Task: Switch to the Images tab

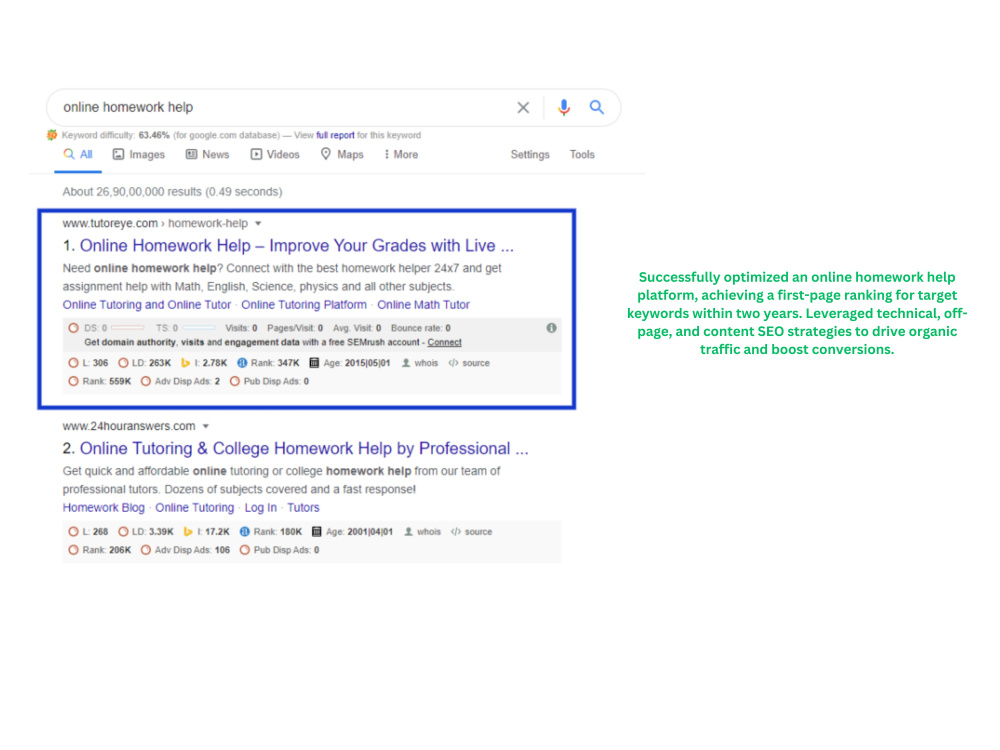Action: (138, 154)
